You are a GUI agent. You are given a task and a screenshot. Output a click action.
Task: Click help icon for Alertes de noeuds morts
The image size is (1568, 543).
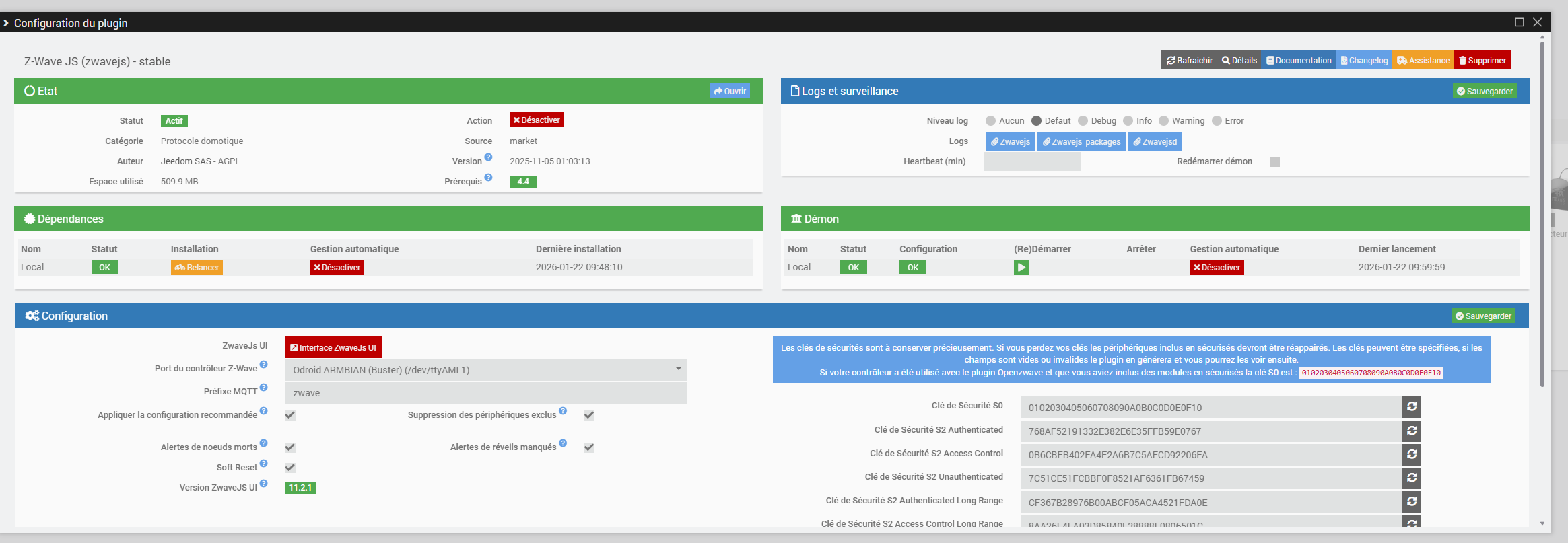tap(264, 443)
